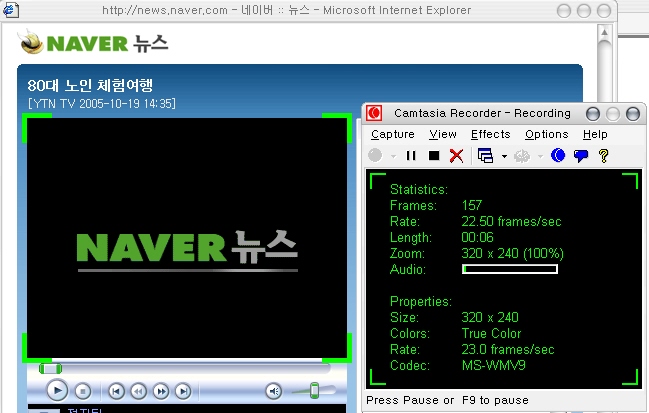The image size is (649, 413).
Task: Open the Options menu
Action: [x=546, y=134]
